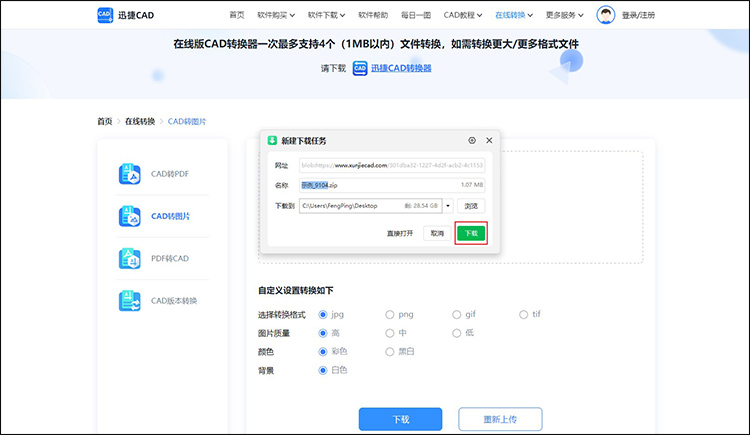The image size is (750, 435).
Task: Set image quality to 低
Action: (x=457, y=333)
